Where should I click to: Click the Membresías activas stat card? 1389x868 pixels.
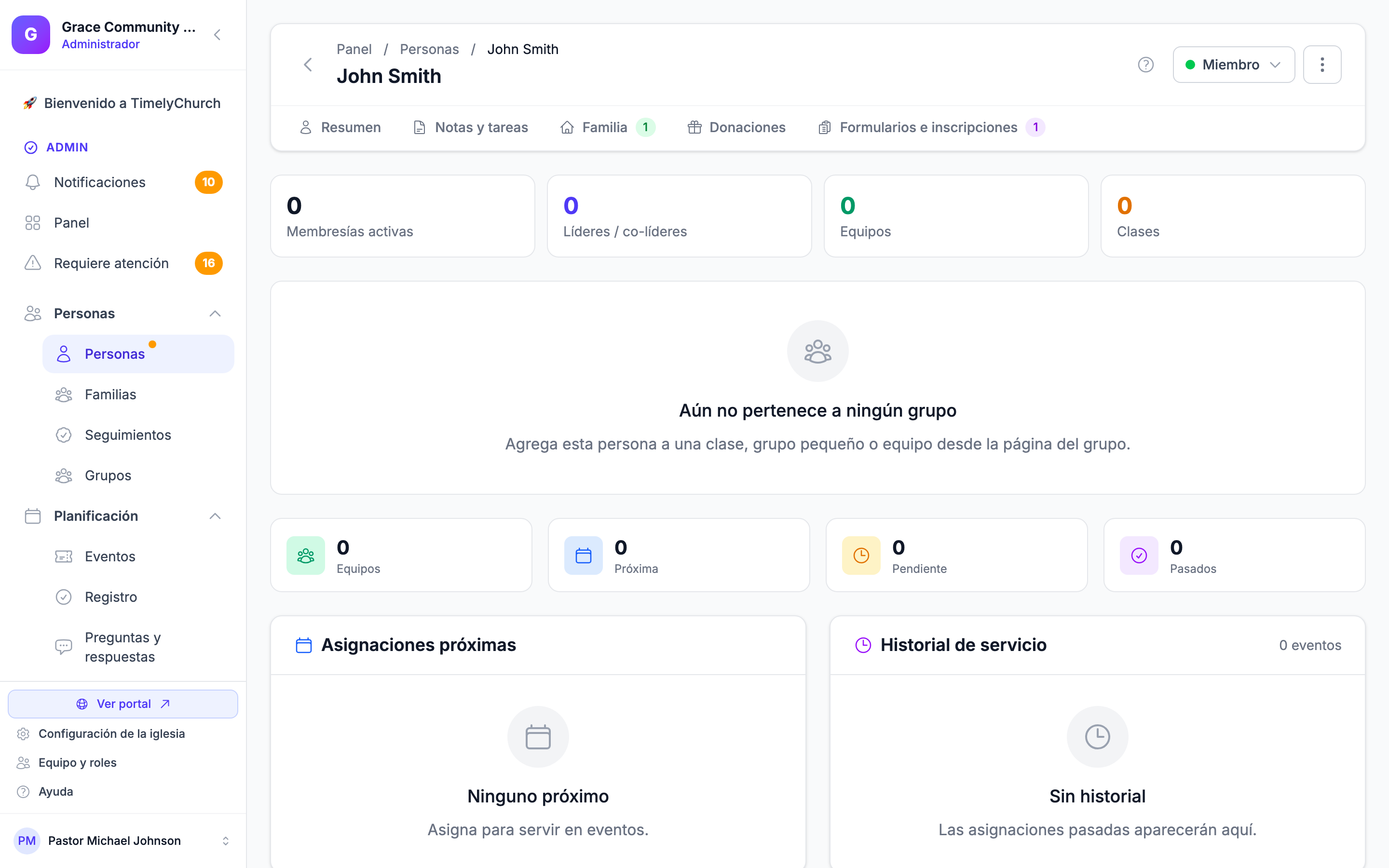pyautogui.click(x=402, y=216)
